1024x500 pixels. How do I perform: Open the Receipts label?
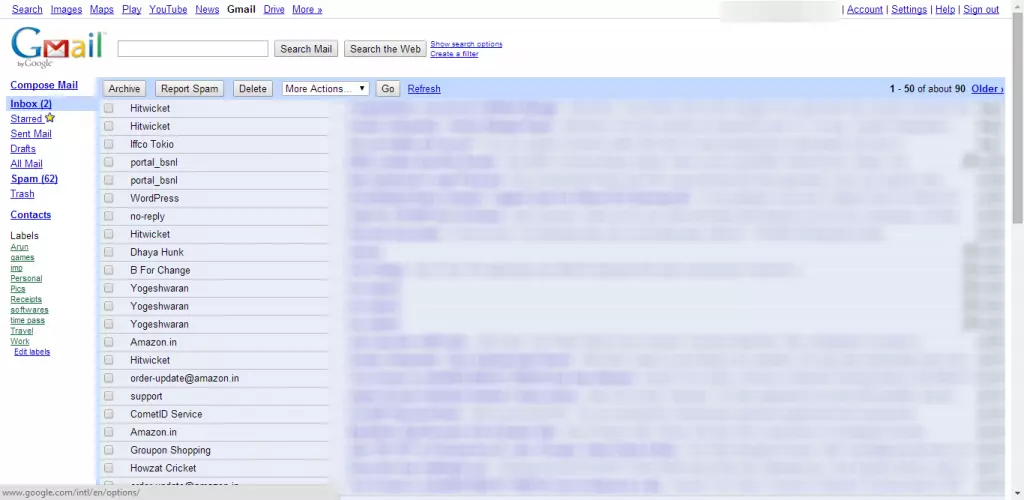tap(26, 300)
